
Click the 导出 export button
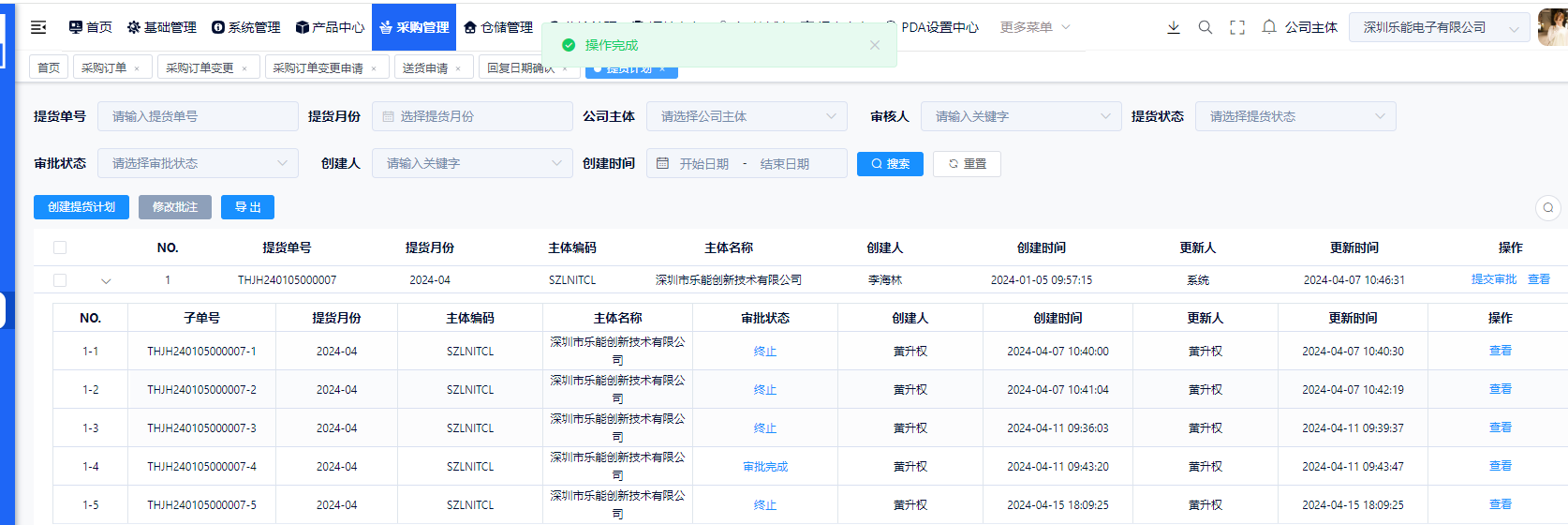247,207
